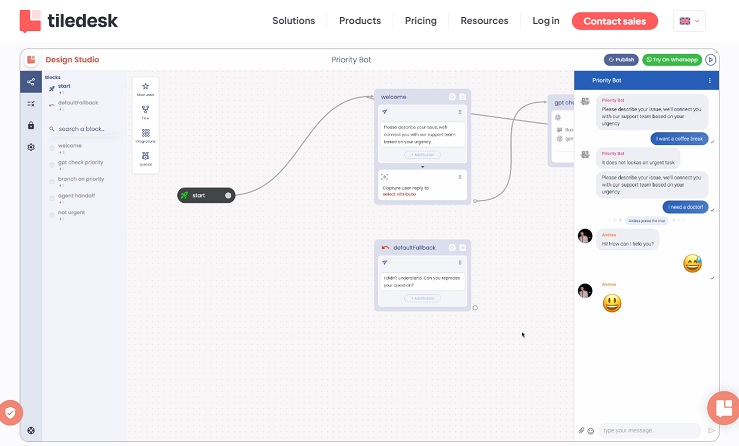Viewport: 739px width, 446px height.
Task: Go to the Pricing page
Action: (x=420, y=20)
